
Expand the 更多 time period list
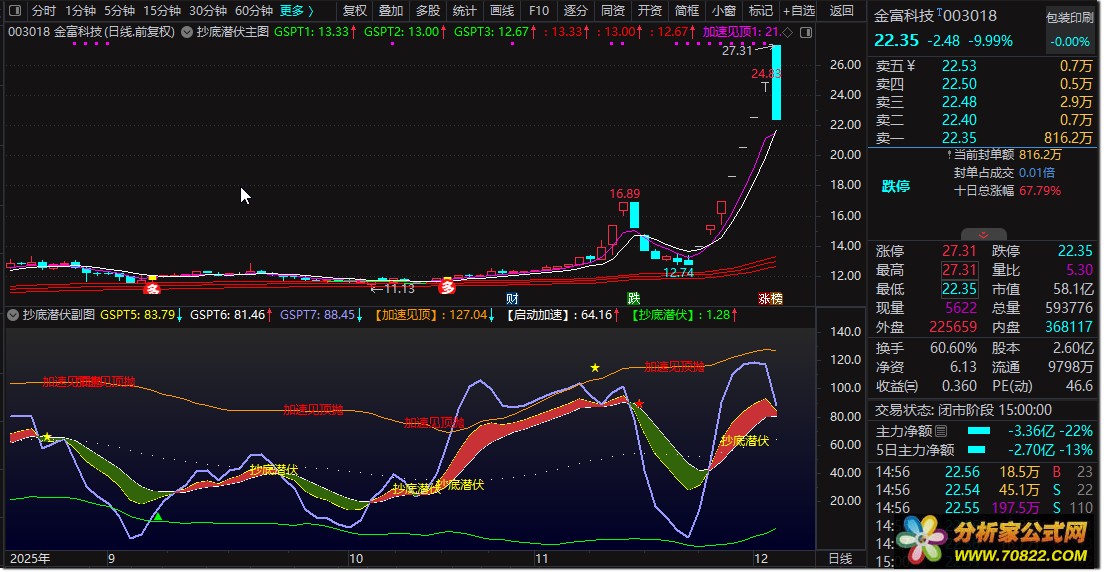296,11
